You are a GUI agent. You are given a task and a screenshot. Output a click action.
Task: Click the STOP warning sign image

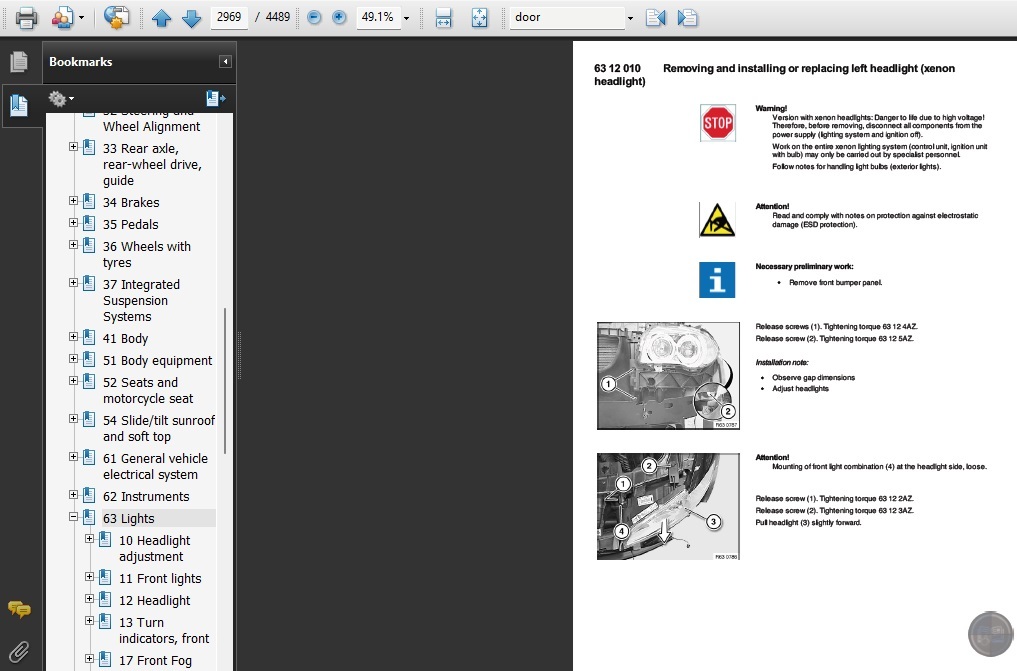[x=717, y=123]
